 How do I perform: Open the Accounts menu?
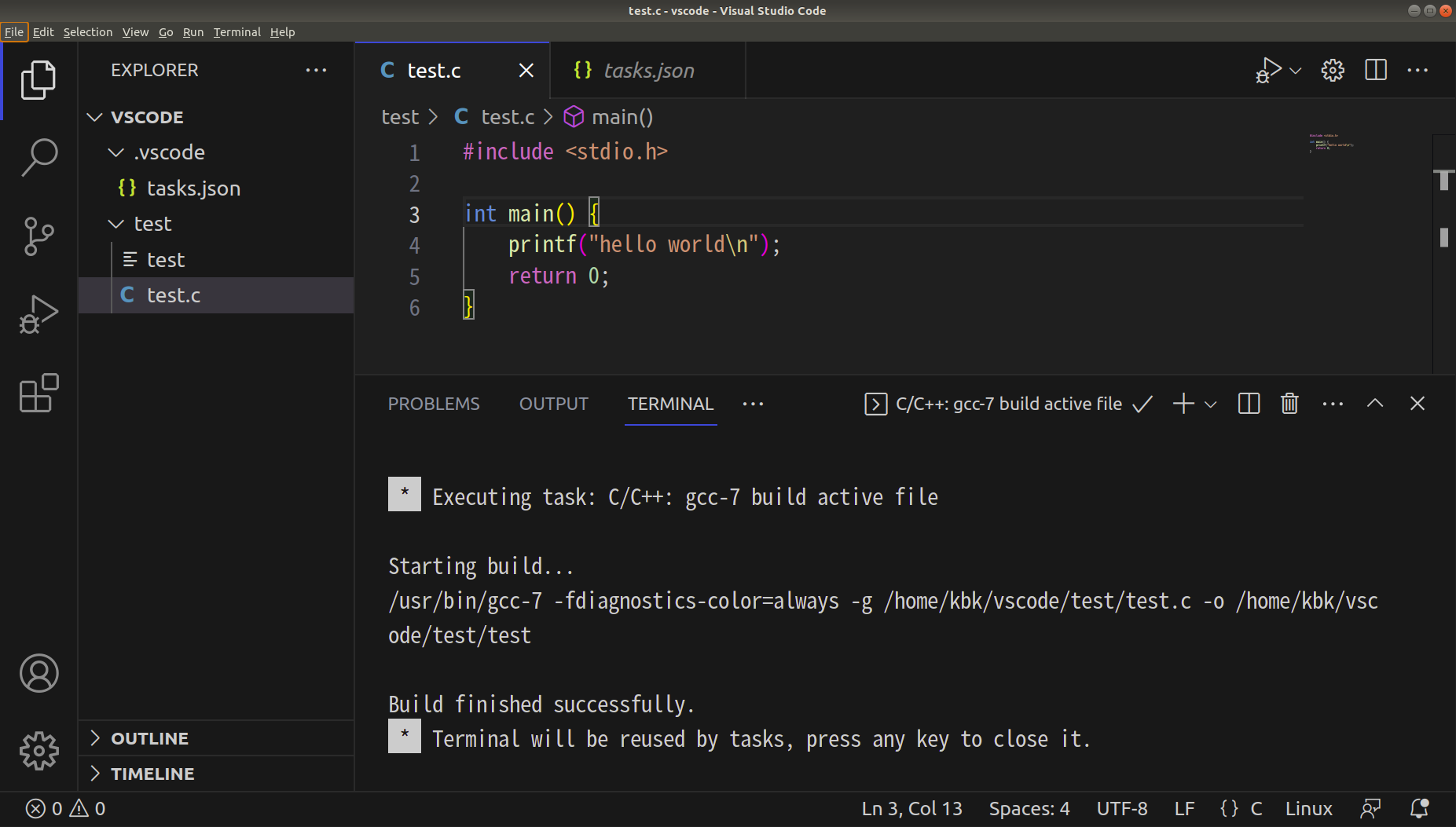click(39, 673)
